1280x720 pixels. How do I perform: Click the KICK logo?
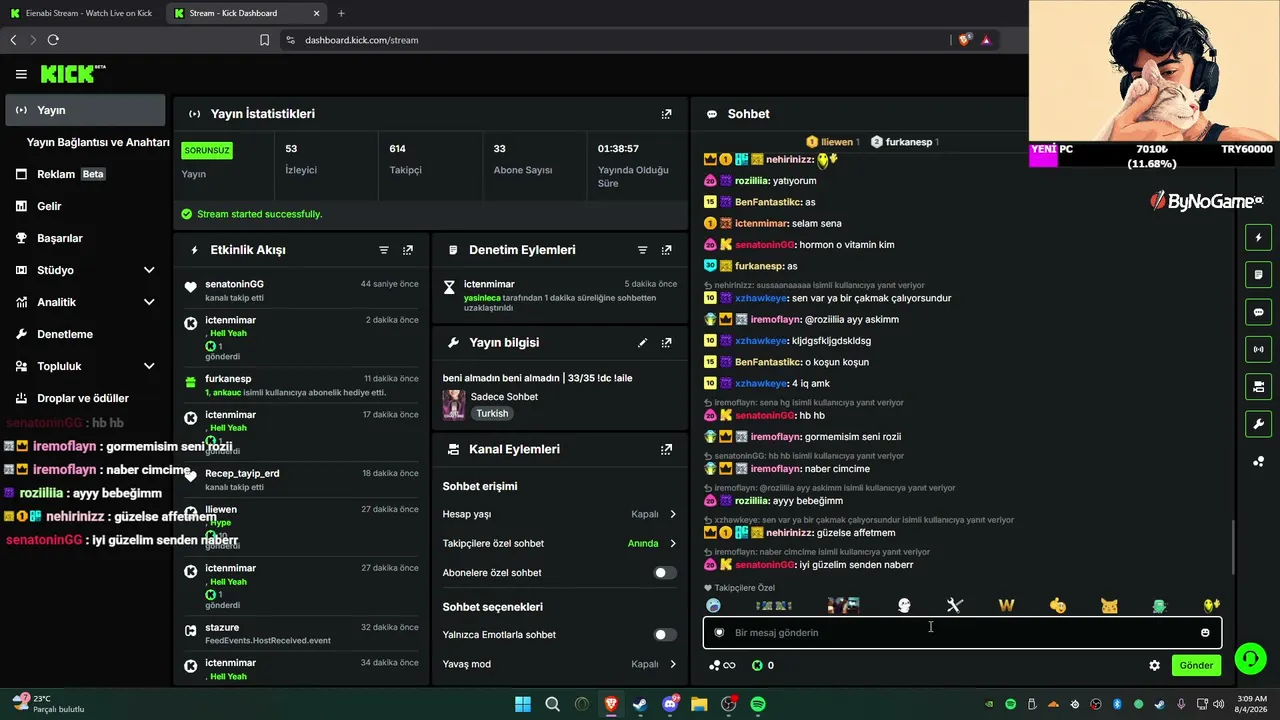73,74
